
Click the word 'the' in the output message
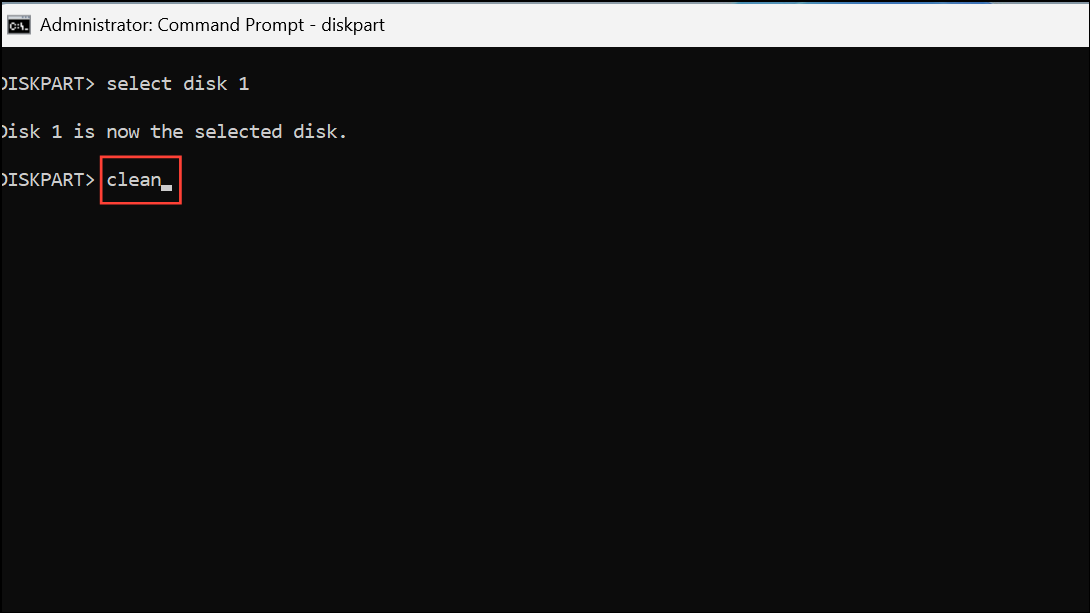click(x=167, y=131)
